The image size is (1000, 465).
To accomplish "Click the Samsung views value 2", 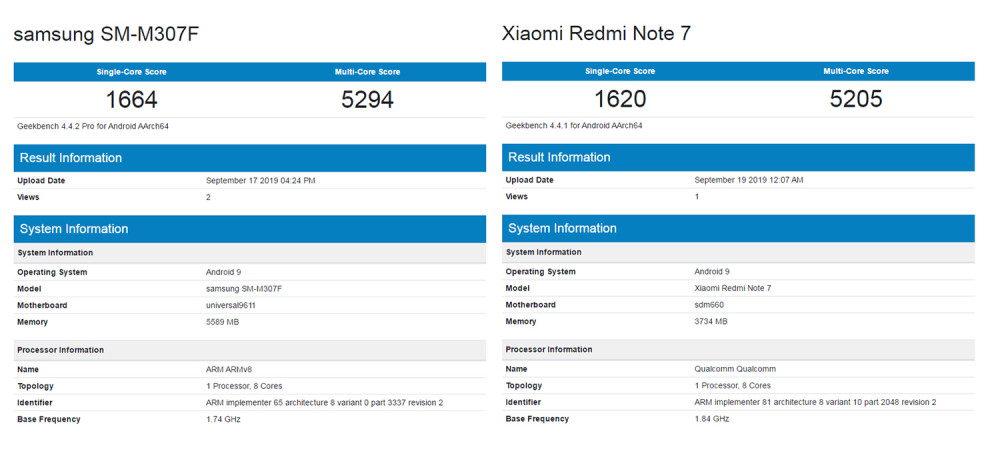I will [x=208, y=197].
